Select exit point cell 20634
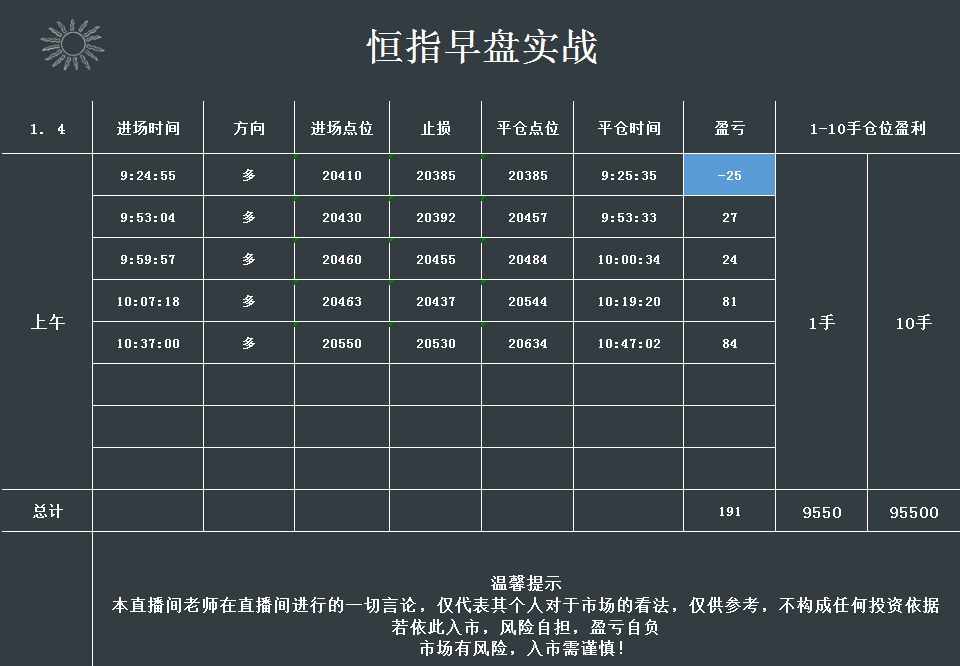960x666 pixels. pyautogui.click(x=528, y=343)
